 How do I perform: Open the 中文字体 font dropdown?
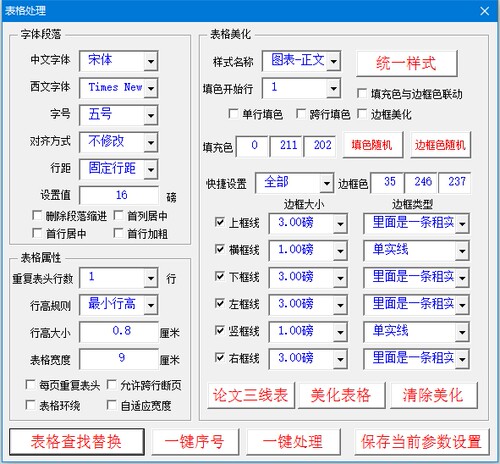(151, 61)
